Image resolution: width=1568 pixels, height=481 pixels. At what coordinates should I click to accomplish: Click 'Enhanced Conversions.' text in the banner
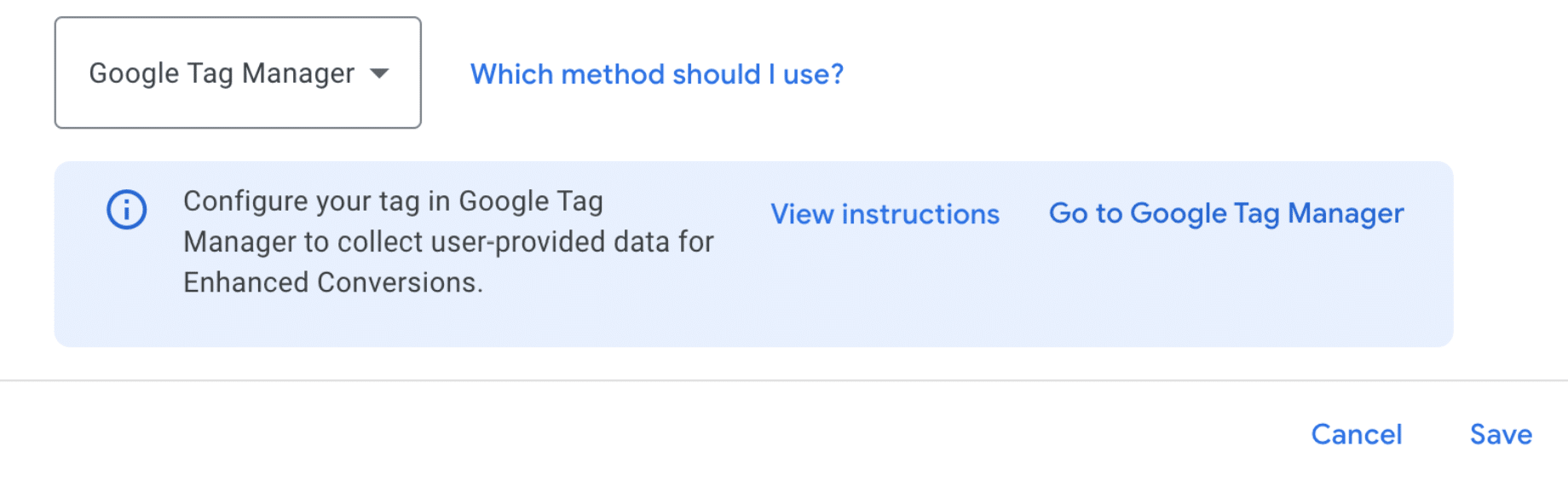tap(333, 282)
